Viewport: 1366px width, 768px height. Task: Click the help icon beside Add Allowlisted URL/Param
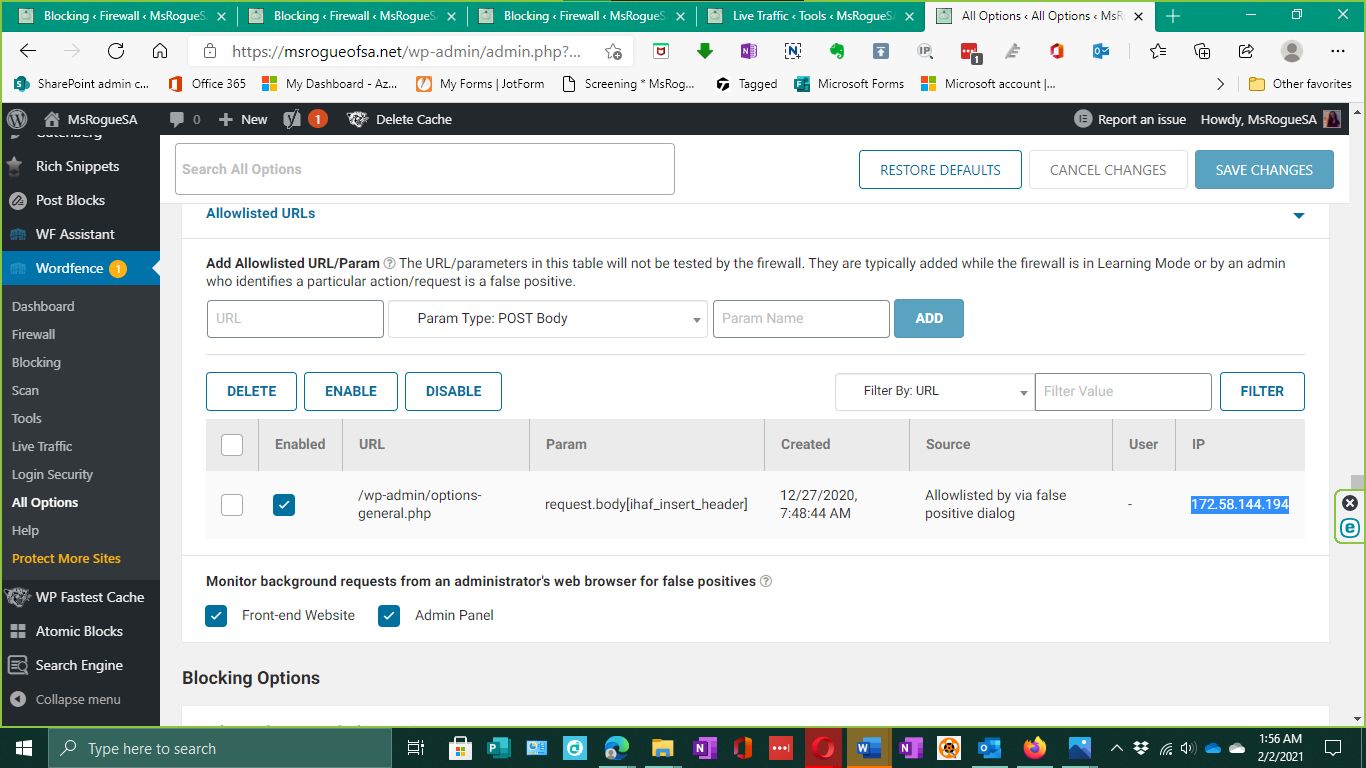coord(389,264)
